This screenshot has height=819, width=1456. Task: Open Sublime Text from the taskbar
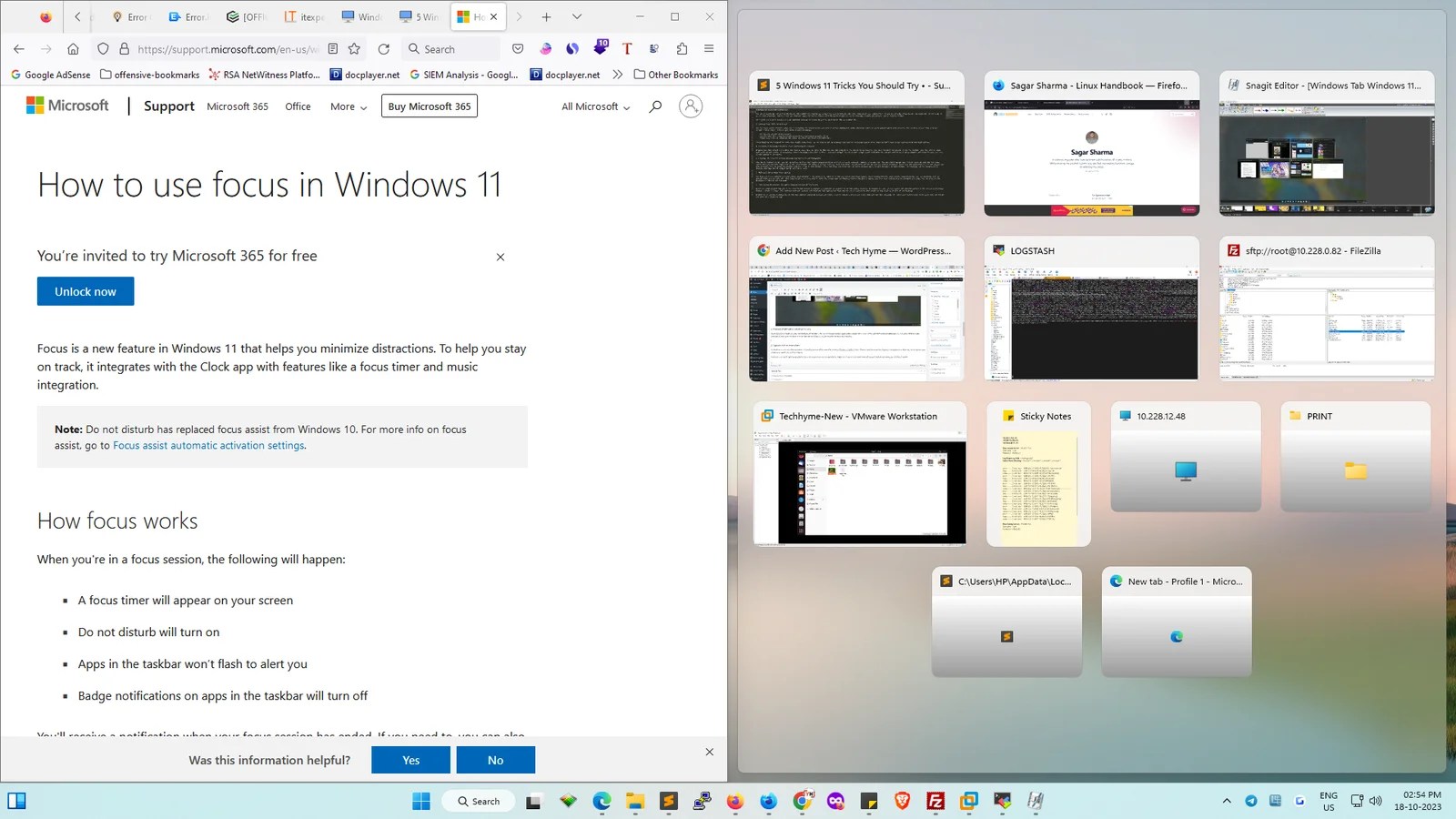pyautogui.click(x=669, y=801)
